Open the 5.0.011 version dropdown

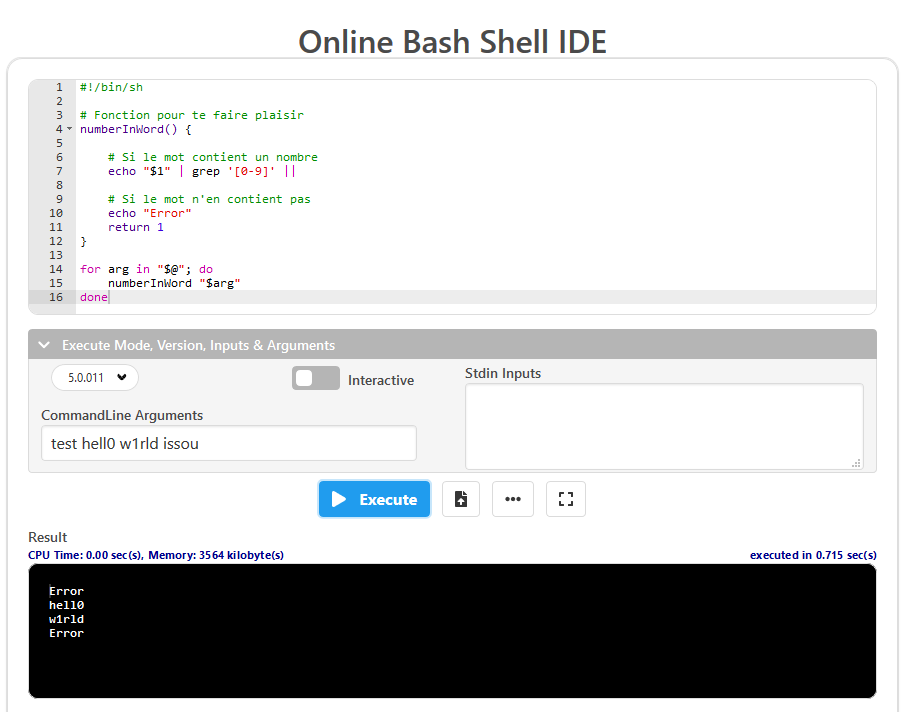point(95,377)
